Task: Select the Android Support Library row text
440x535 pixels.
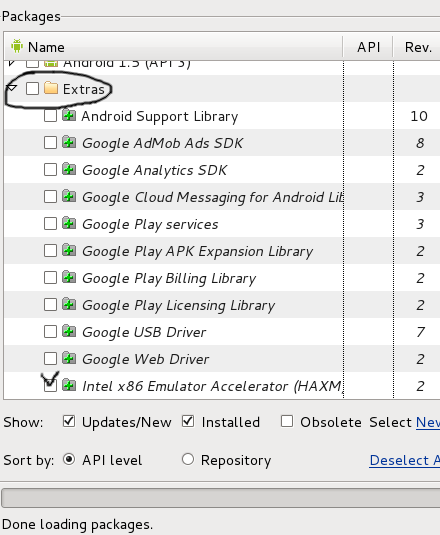Action: point(160,116)
